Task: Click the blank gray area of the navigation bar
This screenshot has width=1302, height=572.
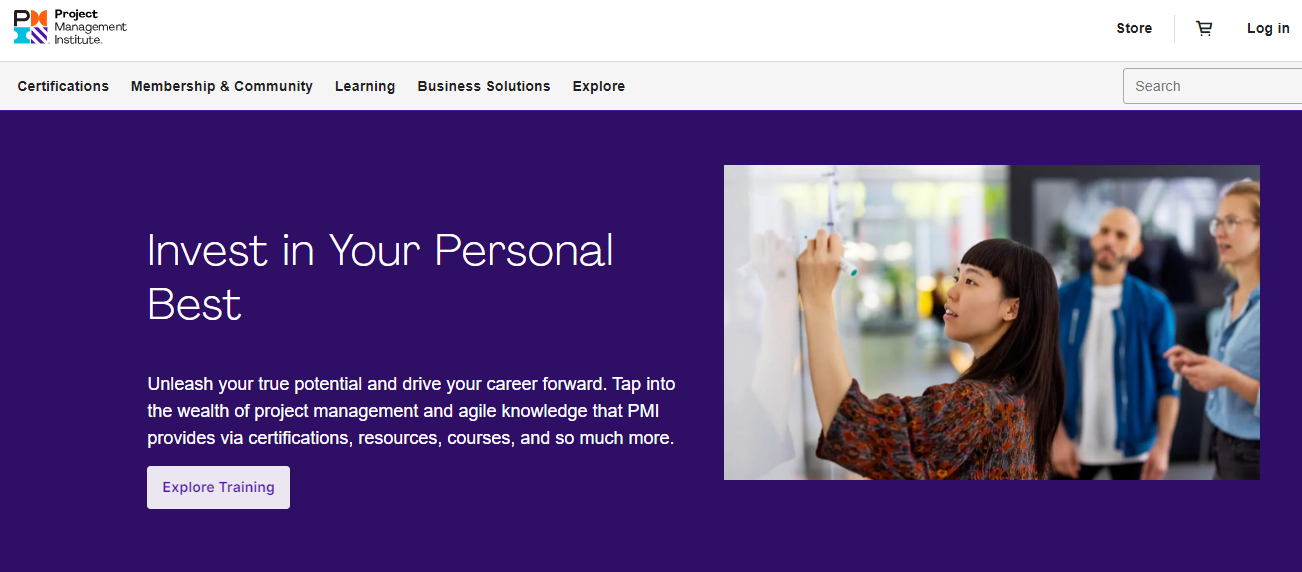Action: click(870, 86)
